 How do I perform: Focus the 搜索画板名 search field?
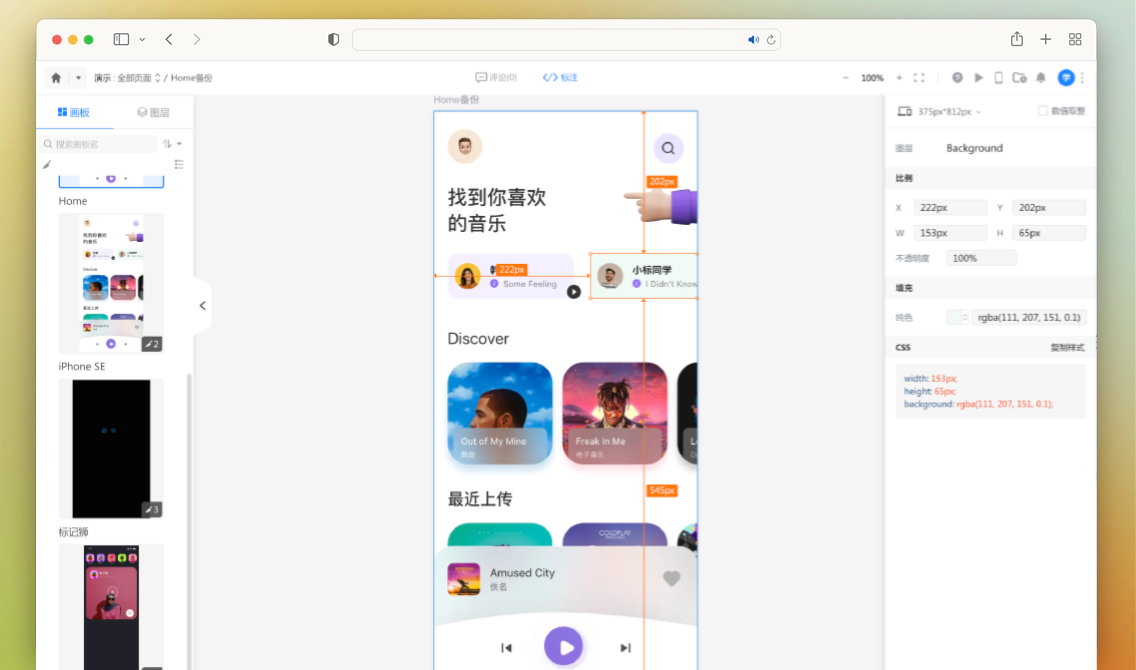coord(99,144)
